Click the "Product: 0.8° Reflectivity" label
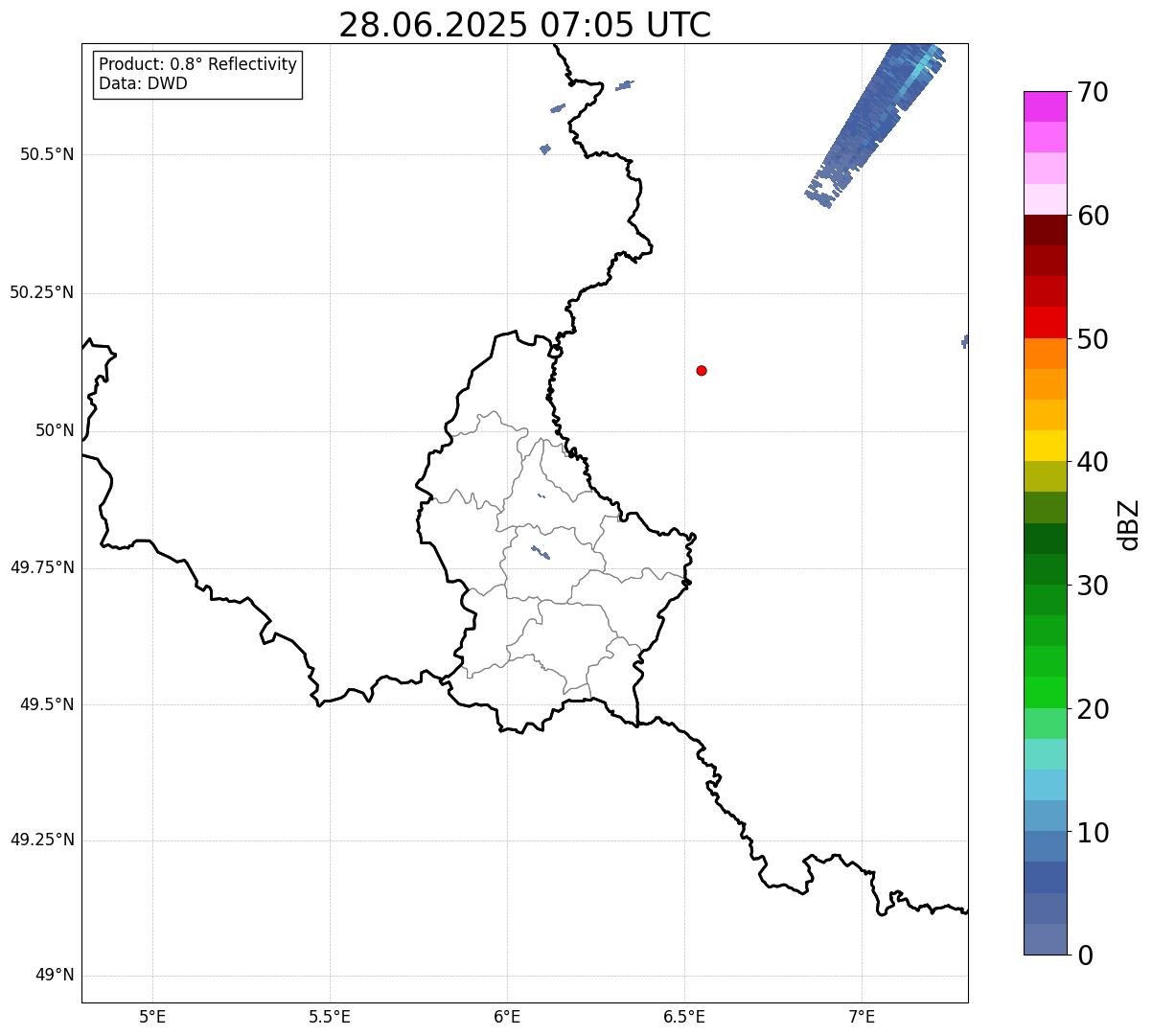 [x=198, y=64]
